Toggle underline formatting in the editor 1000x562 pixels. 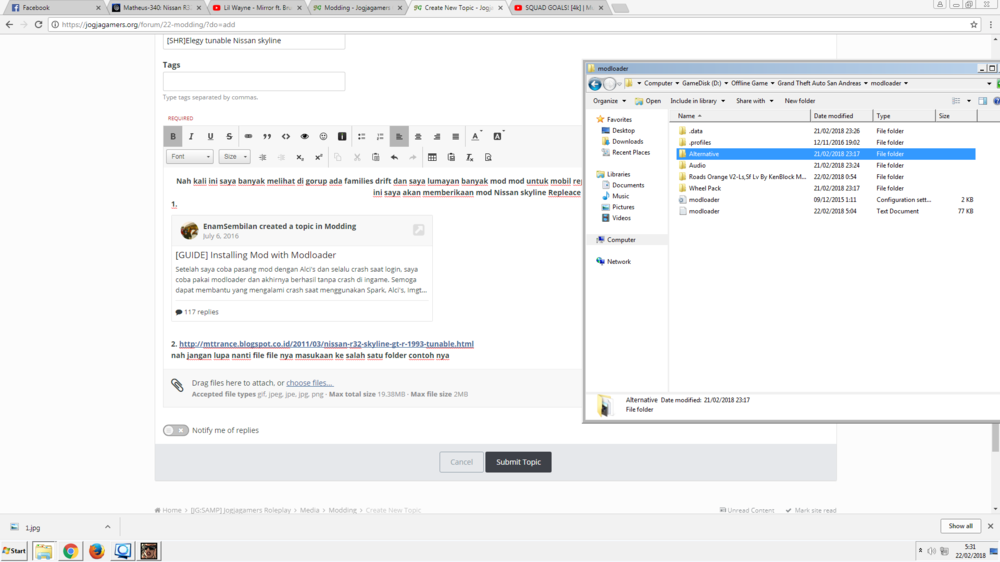tap(210, 137)
